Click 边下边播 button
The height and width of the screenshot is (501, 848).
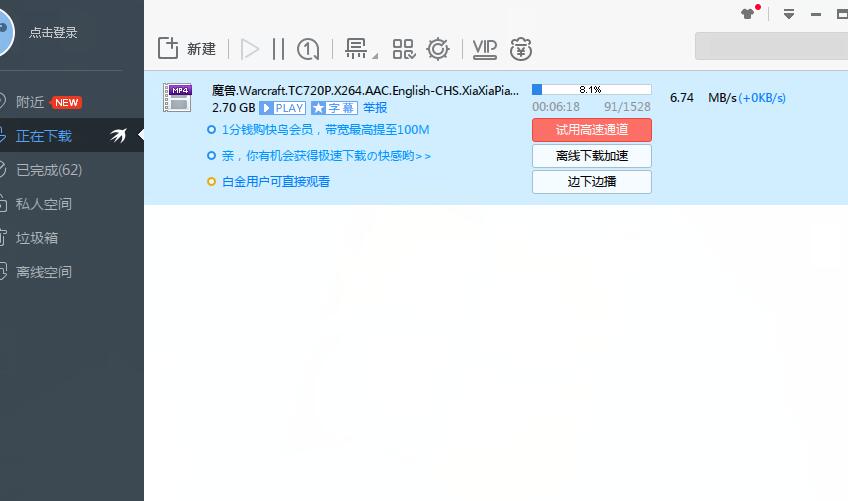click(592, 182)
